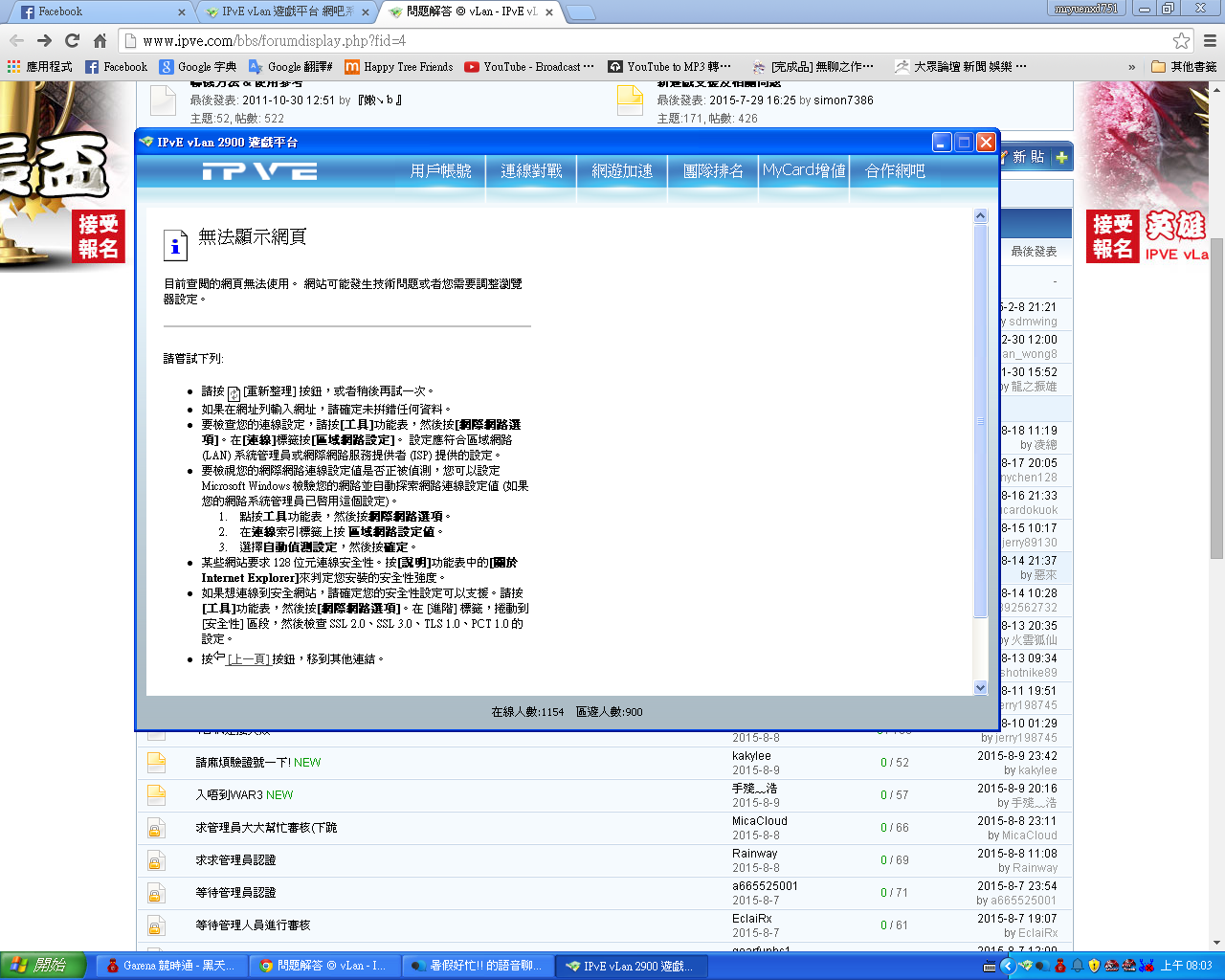This screenshot has height=980, width=1225.
Task: Click the green plus new-post icon near 新貼
Action: click(1062, 157)
